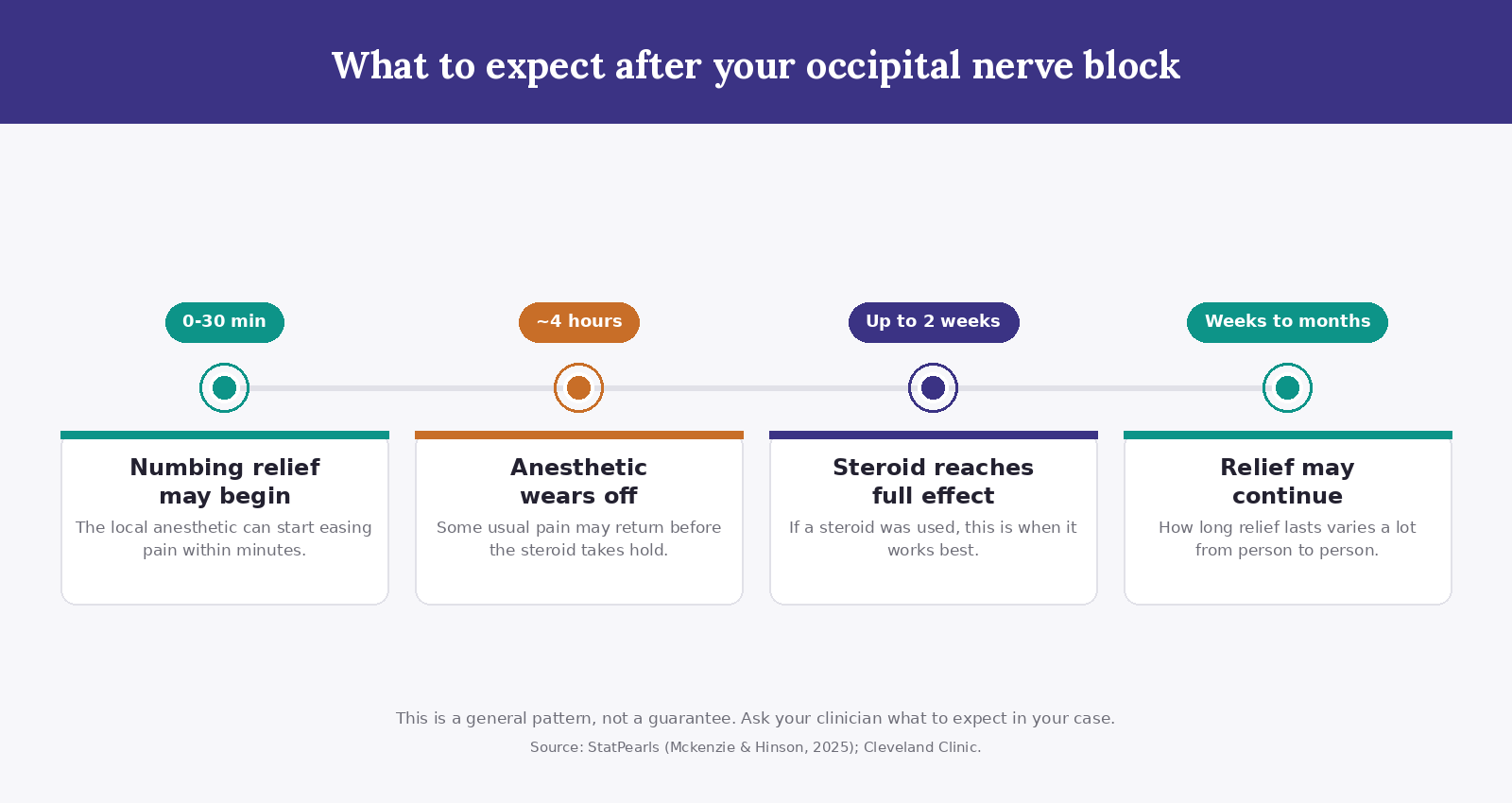Open the Anesthetic wears off card

[x=579, y=518]
